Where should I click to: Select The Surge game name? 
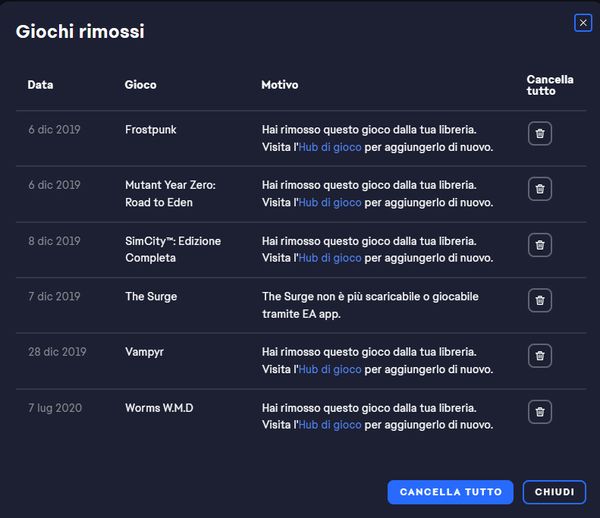click(150, 297)
